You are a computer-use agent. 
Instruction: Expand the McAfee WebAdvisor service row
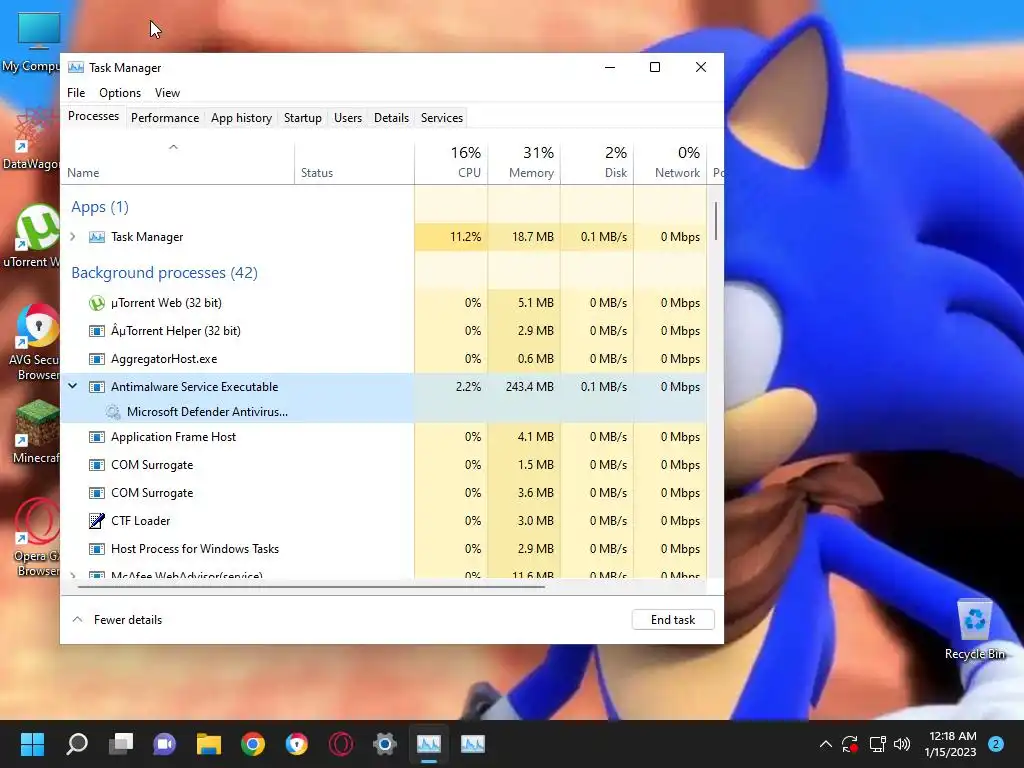73,575
